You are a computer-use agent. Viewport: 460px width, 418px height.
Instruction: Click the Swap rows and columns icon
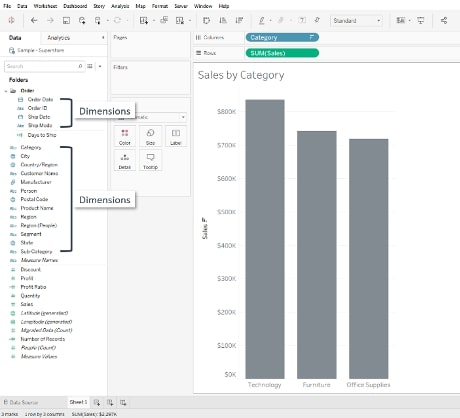206,21
